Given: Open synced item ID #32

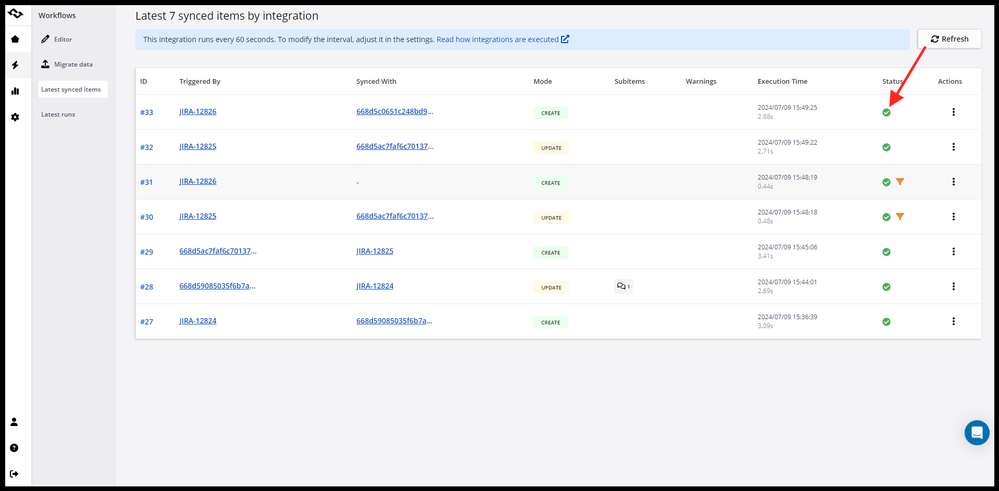Looking at the screenshot, I should tap(147, 147).
